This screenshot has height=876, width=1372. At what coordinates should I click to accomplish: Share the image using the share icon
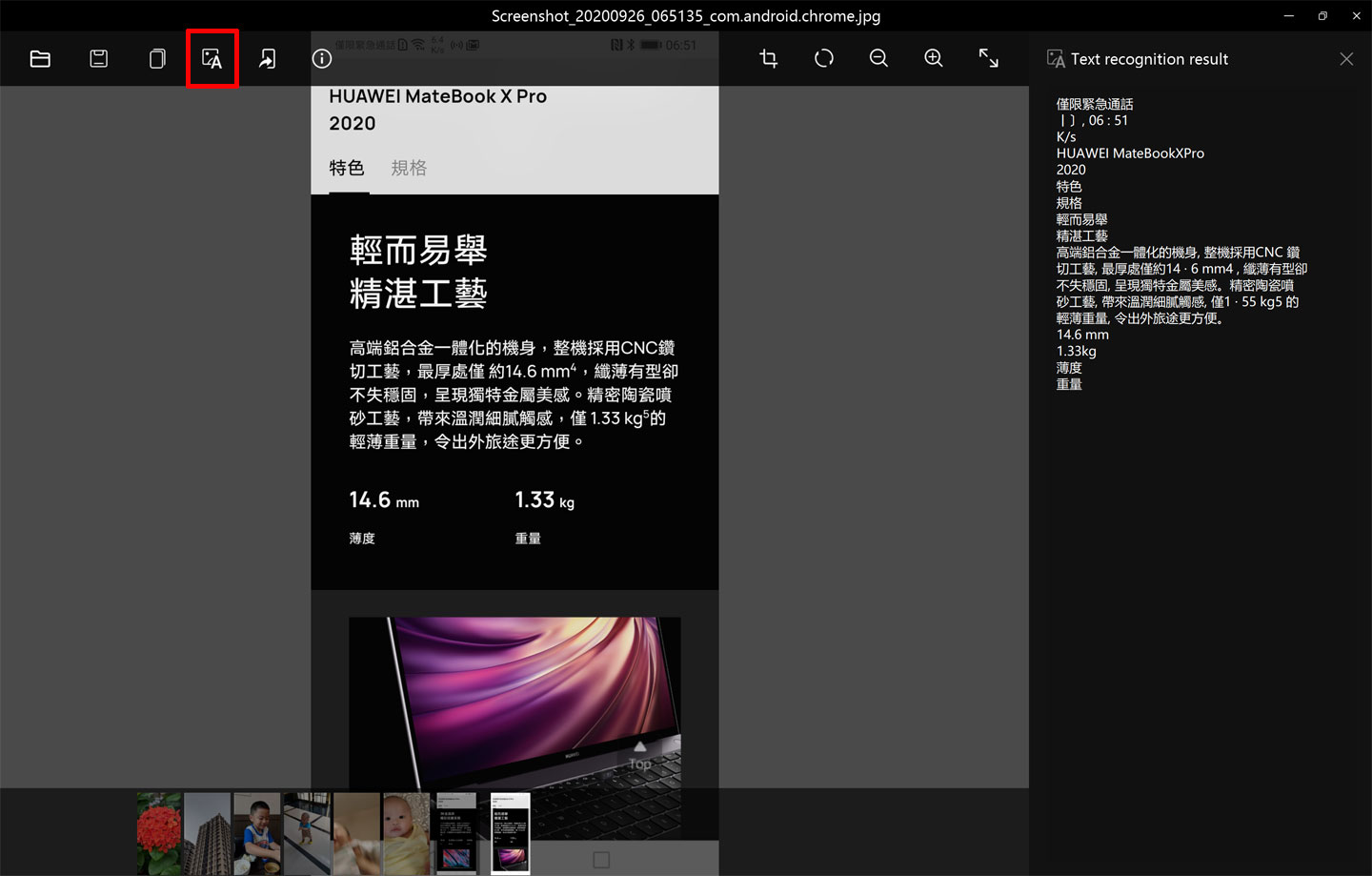click(268, 59)
